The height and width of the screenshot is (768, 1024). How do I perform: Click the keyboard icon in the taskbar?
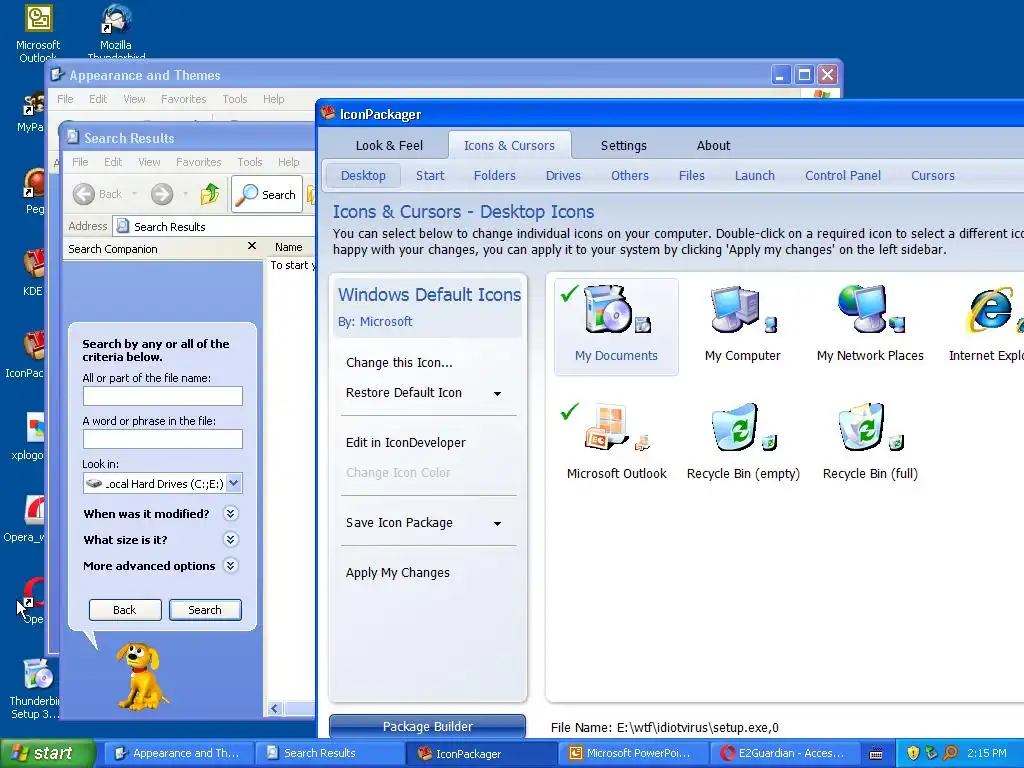(x=876, y=754)
